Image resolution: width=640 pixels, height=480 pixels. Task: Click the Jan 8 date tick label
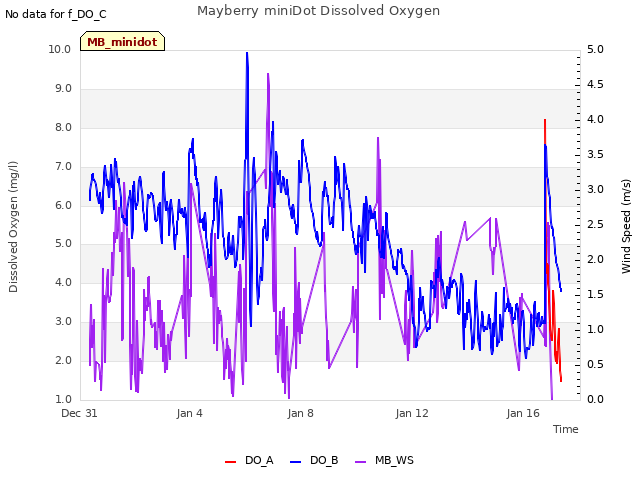(x=300, y=413)
